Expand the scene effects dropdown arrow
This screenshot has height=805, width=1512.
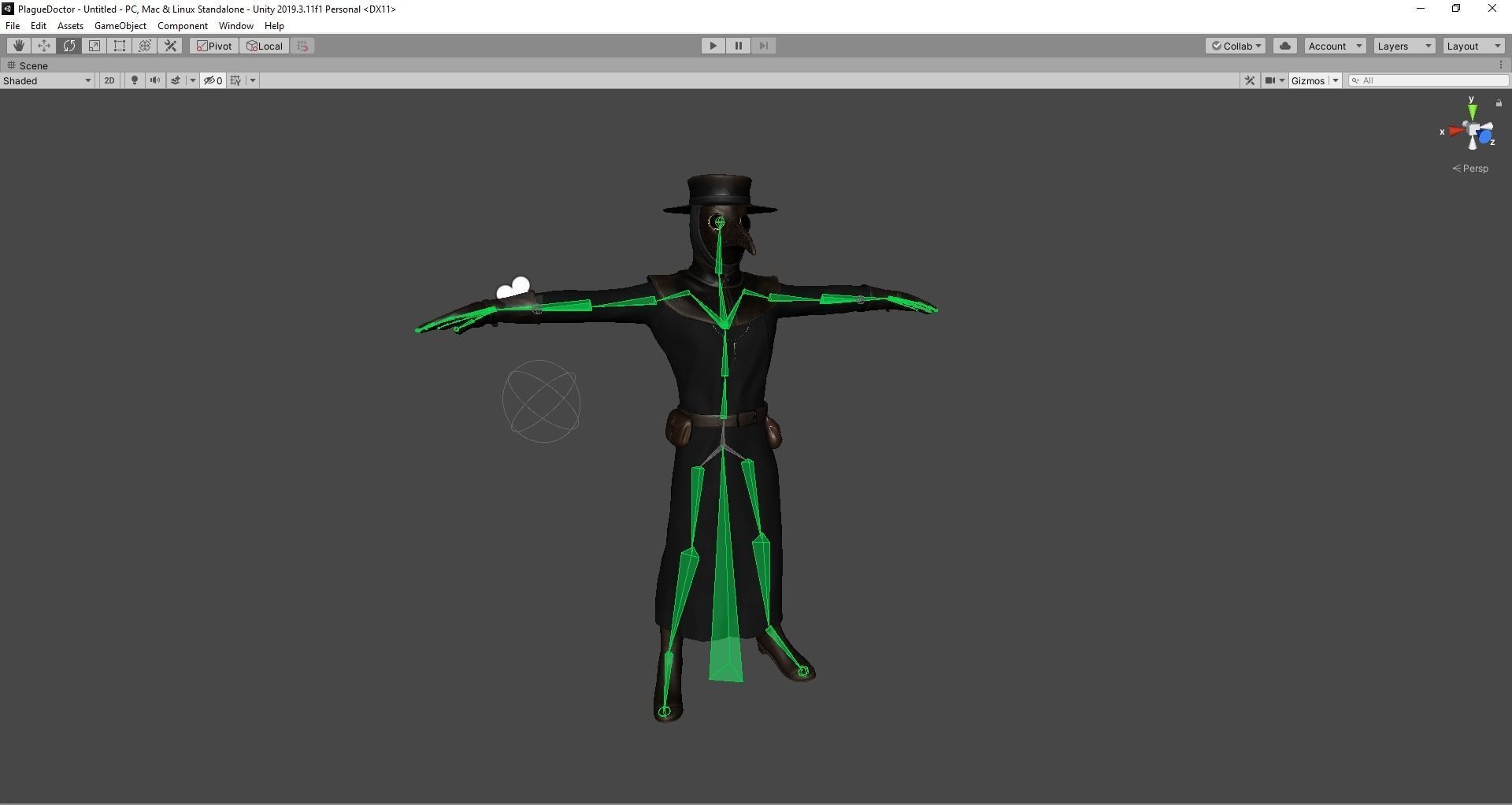click(x=192, y=80)
